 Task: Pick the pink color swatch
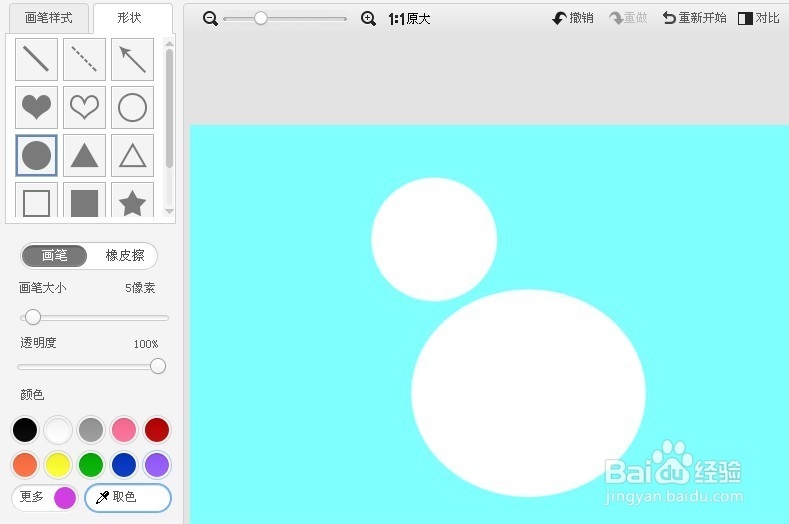pos(124,430)
